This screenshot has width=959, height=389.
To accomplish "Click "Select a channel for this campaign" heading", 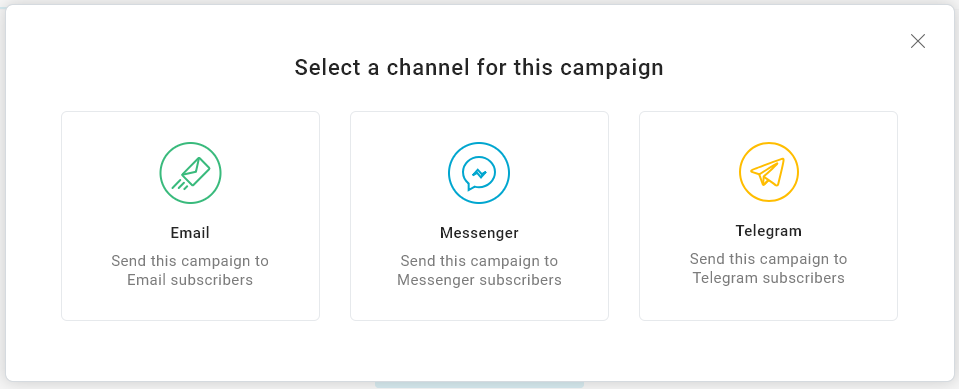I will coord(479,67).
